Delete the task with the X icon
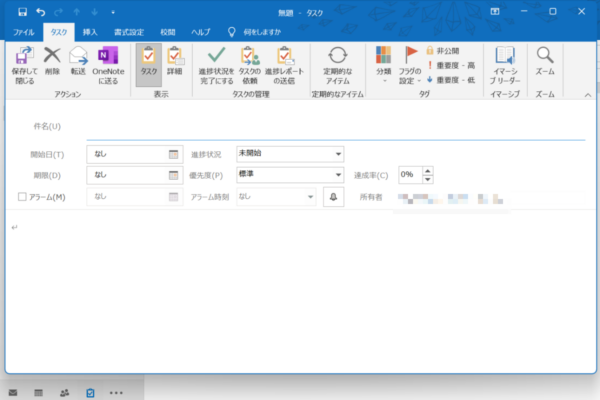This screenshot has width=600, height=400. click(x=52, y=60)
